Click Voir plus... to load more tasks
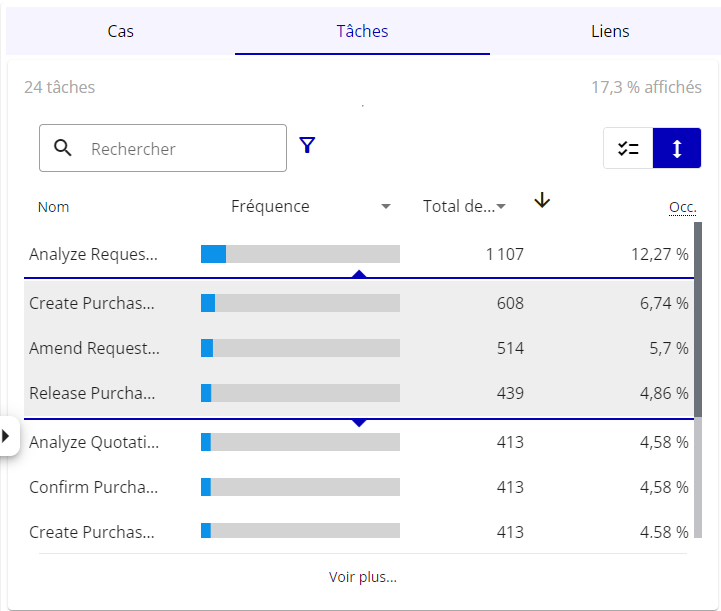The width and height of the screenshot is (721, 611). 362,577
